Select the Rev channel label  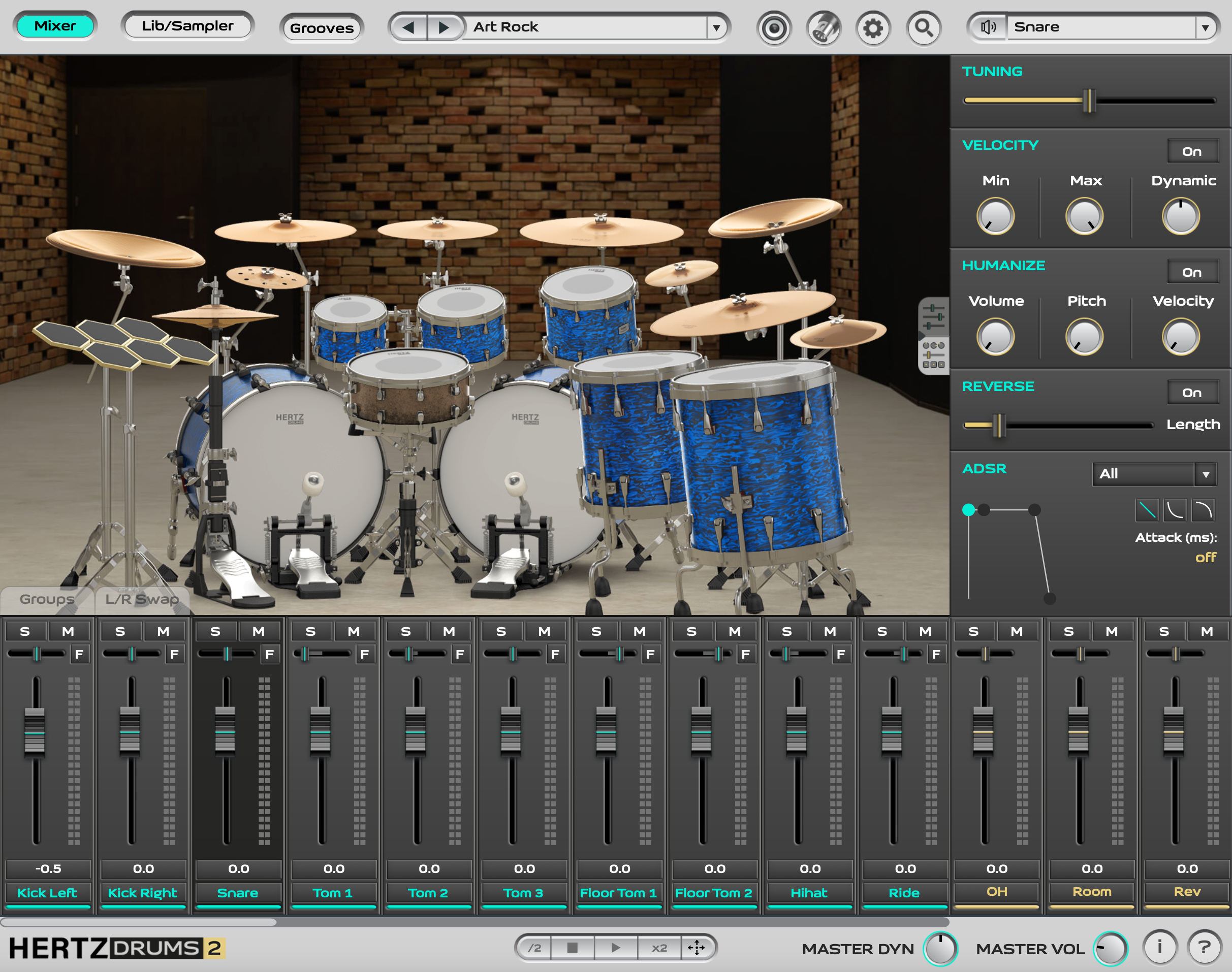[x=1188, y=892]
